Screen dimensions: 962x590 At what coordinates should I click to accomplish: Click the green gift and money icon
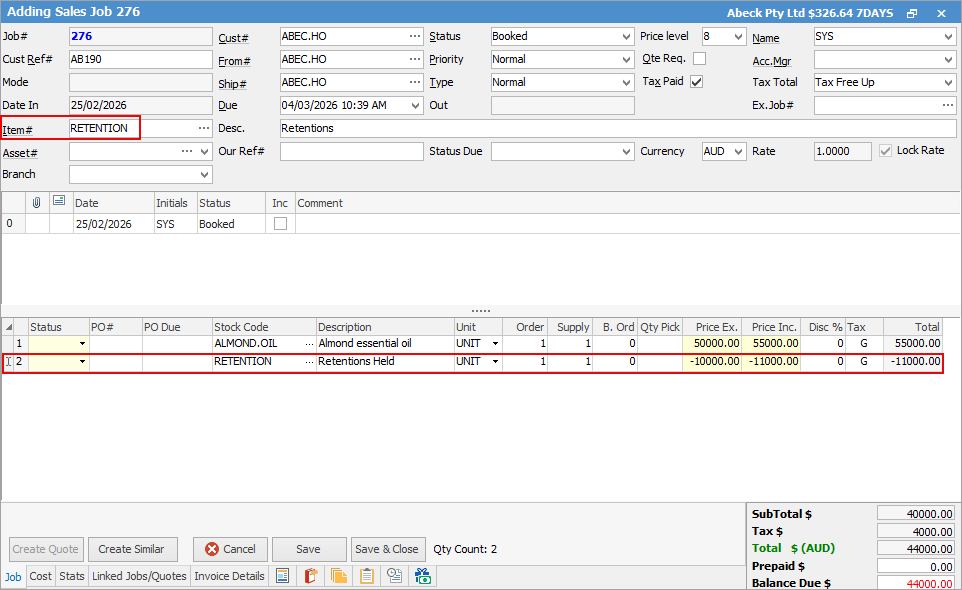click(x=423, y=576)
